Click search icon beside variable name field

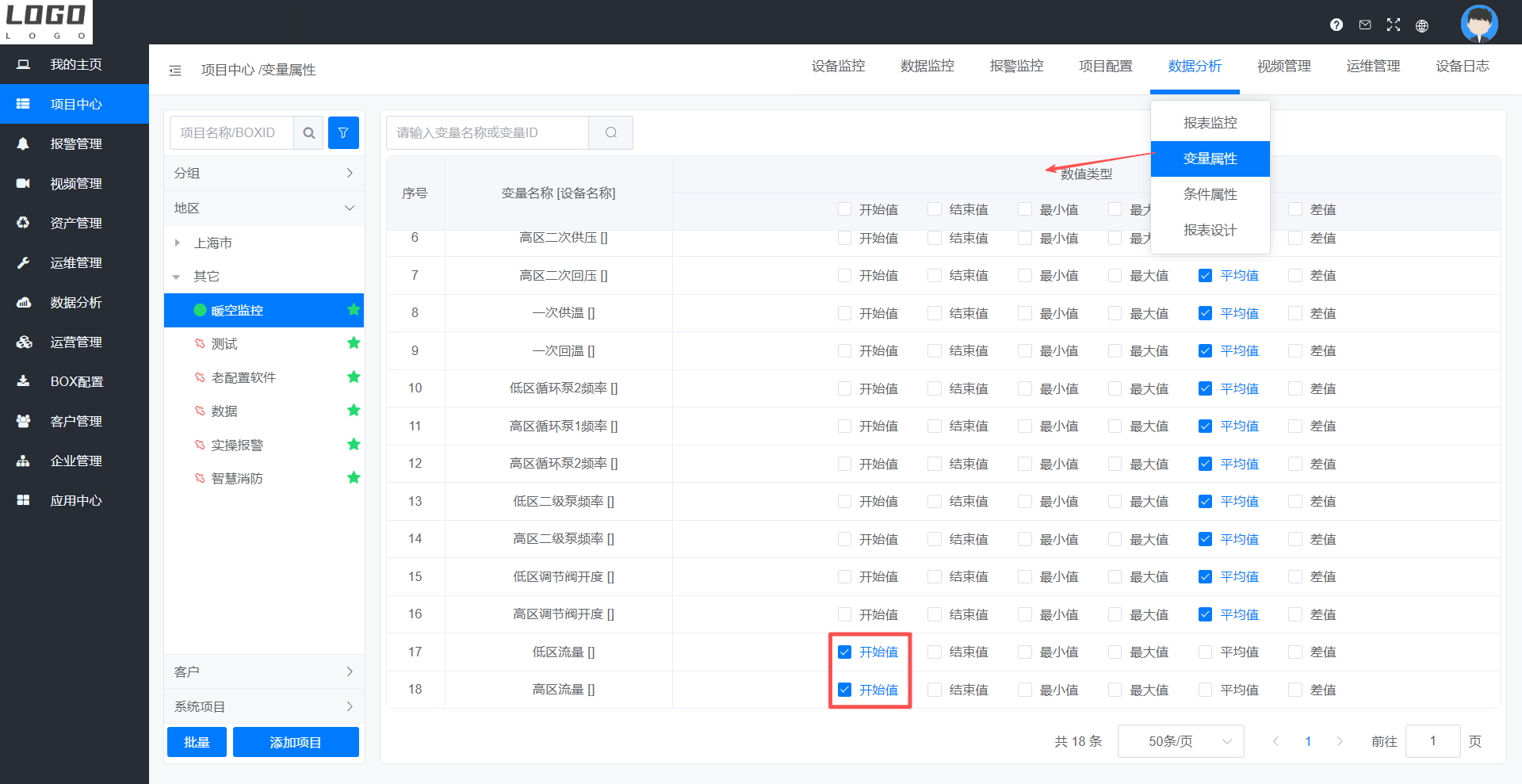(610, 133)
